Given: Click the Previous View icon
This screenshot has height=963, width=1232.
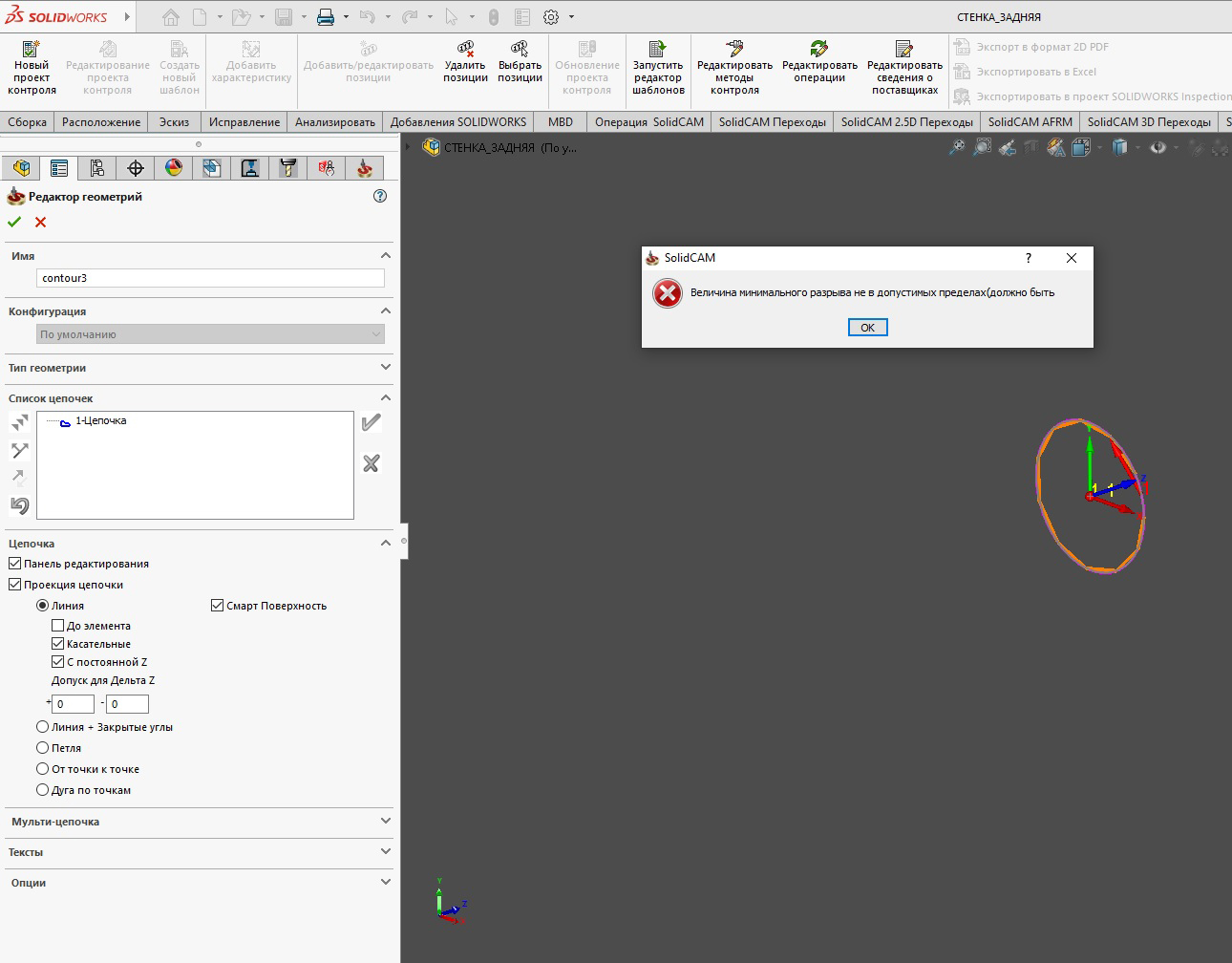Looking at the screenshot, I should coord(1008,147).
